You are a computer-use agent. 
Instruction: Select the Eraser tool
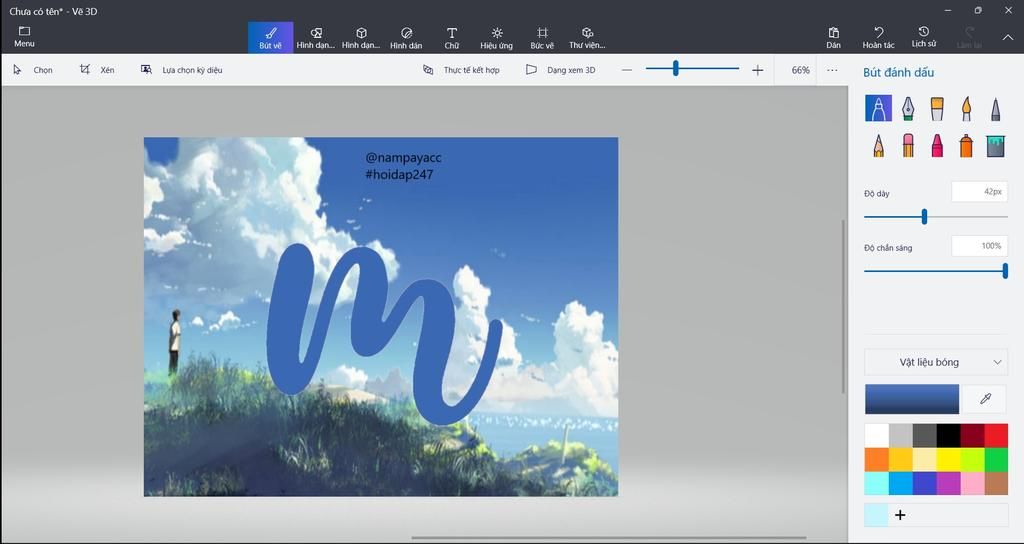click(908, 145)
